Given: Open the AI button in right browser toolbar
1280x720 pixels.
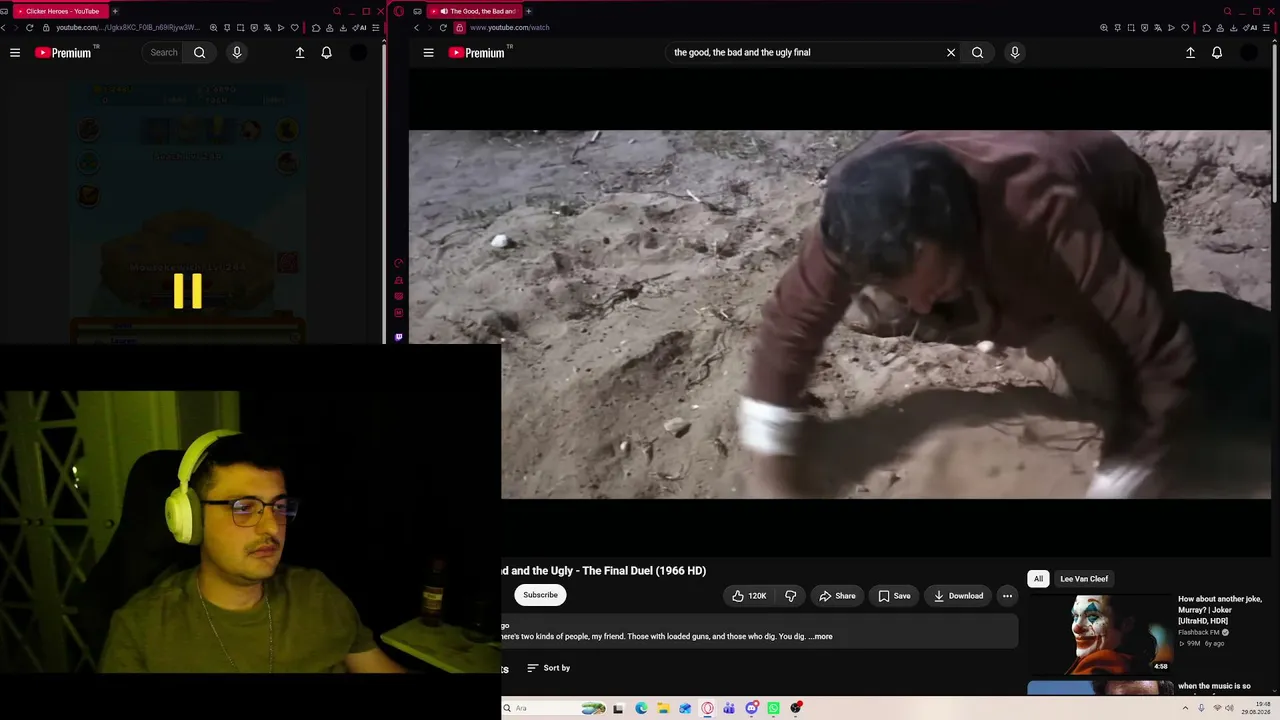Looking at the screenshot, I should [1250, 28].
